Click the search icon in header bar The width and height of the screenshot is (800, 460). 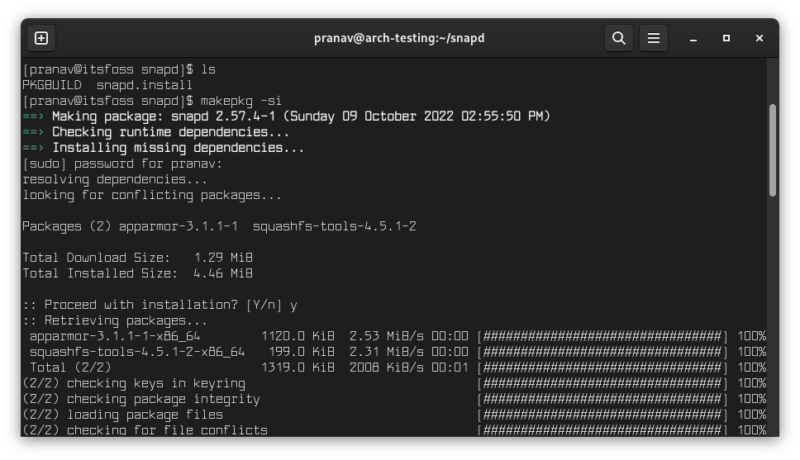pyautogui.click(x=619, y=39)
